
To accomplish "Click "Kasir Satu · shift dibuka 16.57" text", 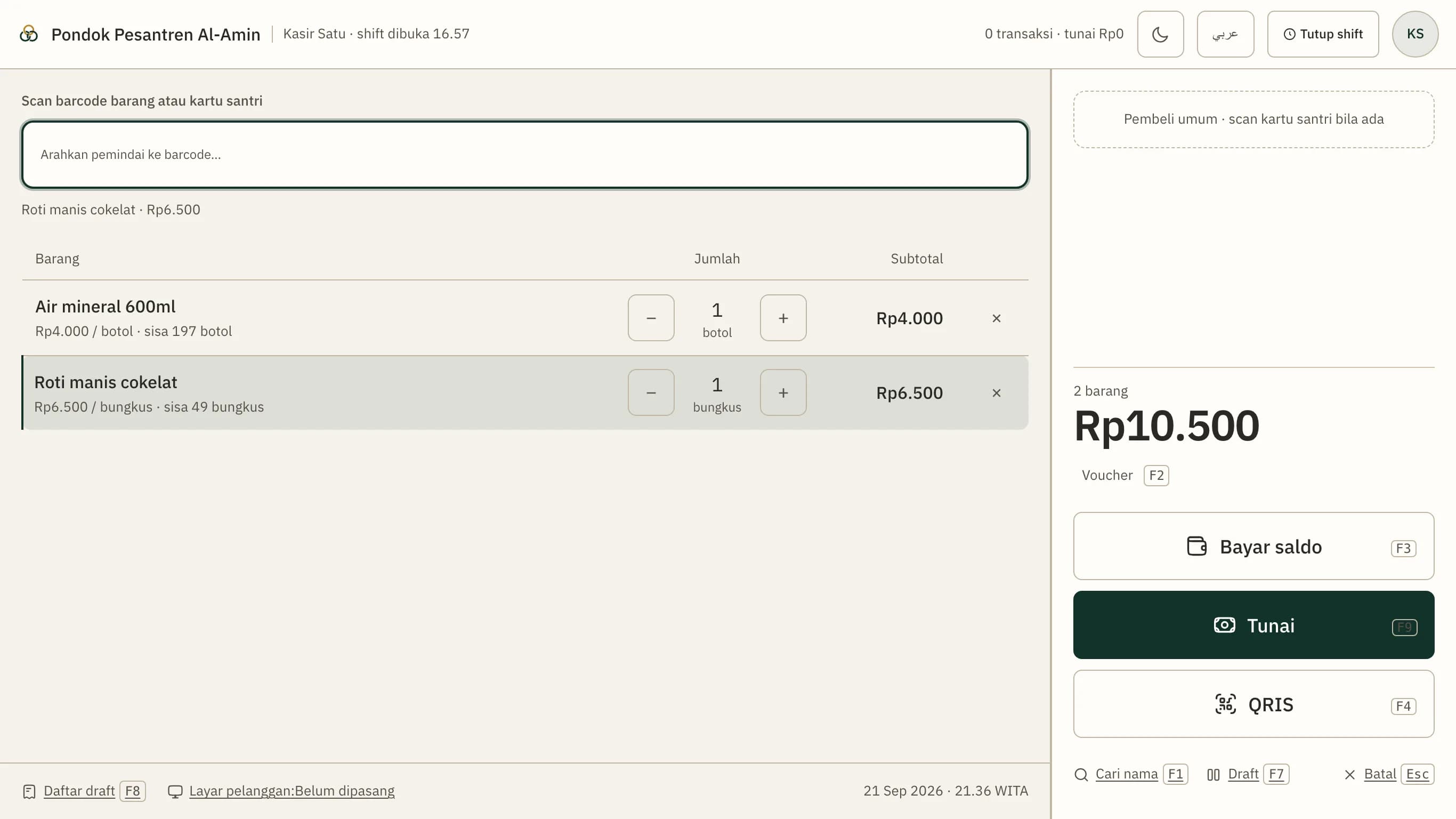I will 376,34.
